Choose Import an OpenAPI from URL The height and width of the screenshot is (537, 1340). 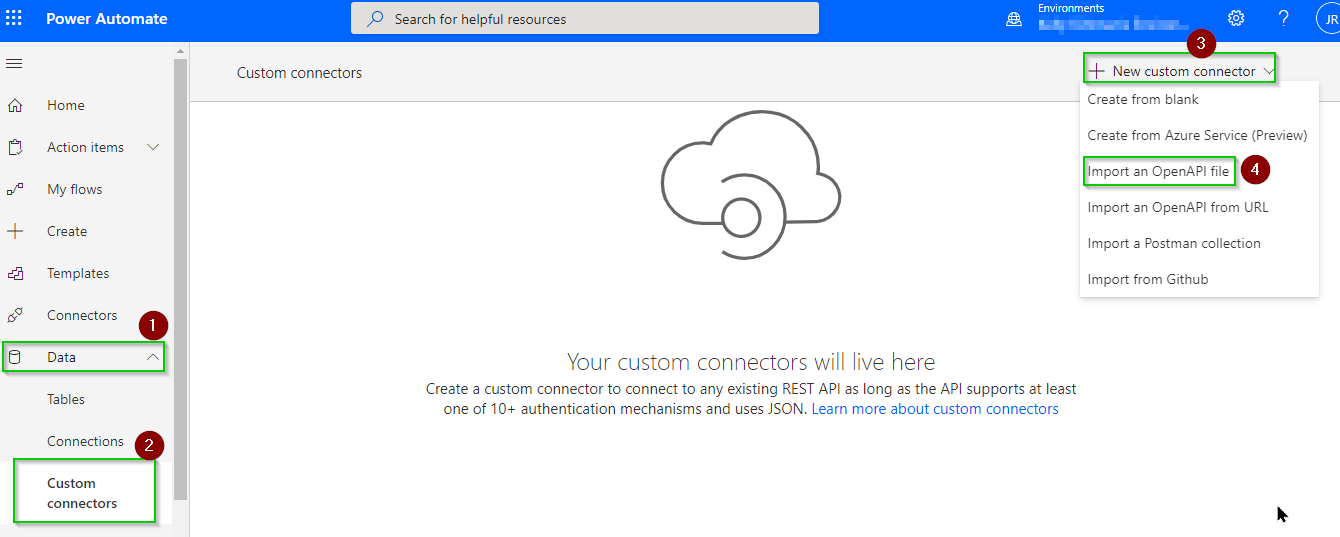point(1178,207)
